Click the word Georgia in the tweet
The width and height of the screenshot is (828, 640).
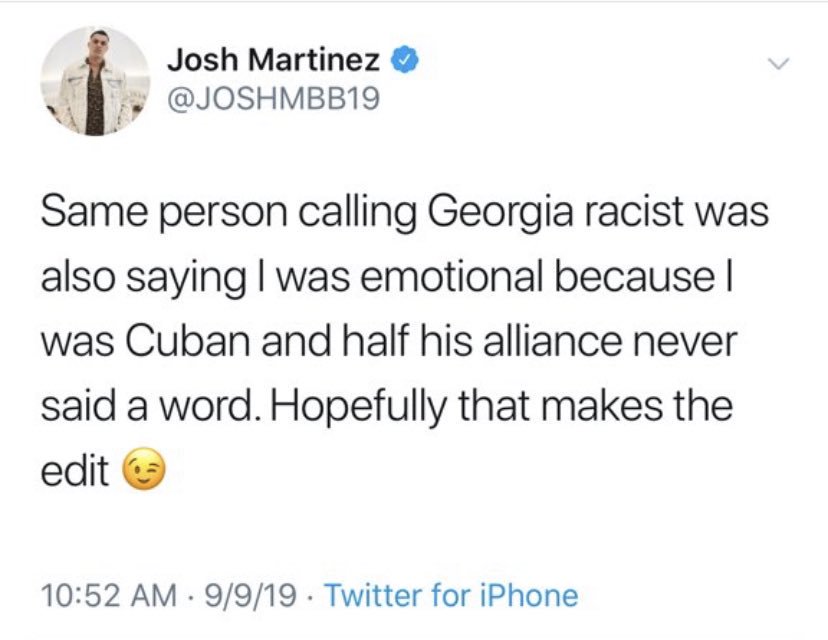click(x=501, y=213)
